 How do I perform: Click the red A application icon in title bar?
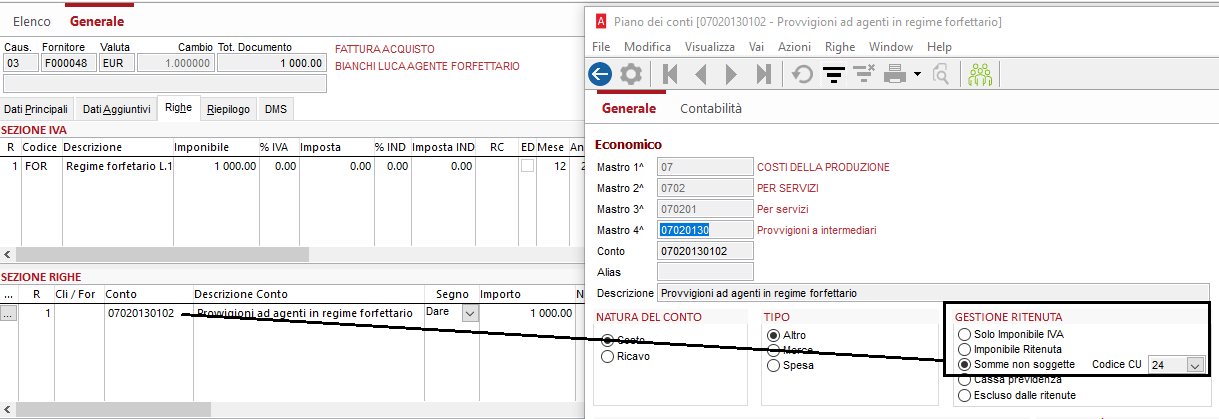pos(600,21)
